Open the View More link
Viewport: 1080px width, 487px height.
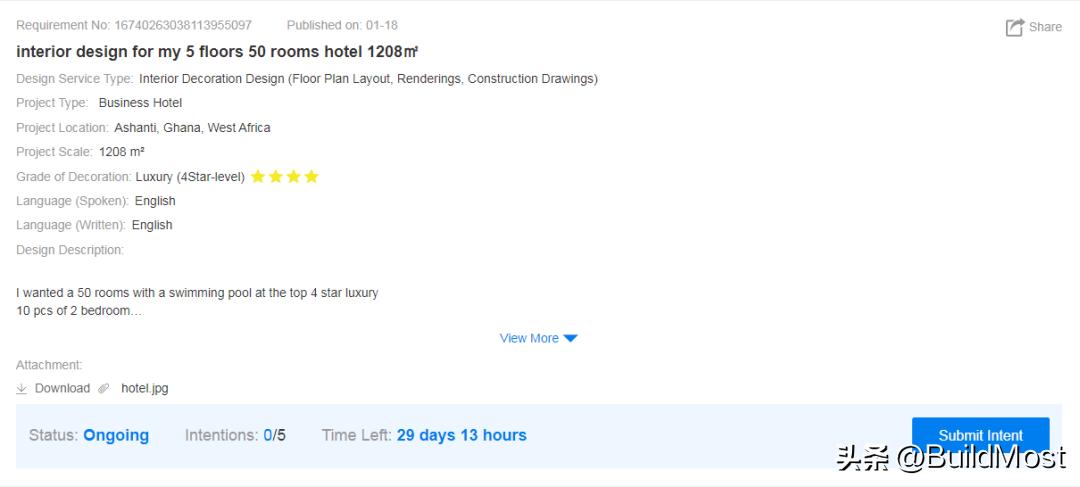point(529,339)
